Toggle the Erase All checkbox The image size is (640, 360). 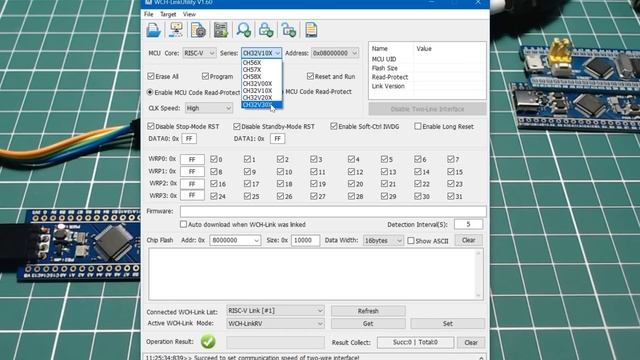[151, 76]
